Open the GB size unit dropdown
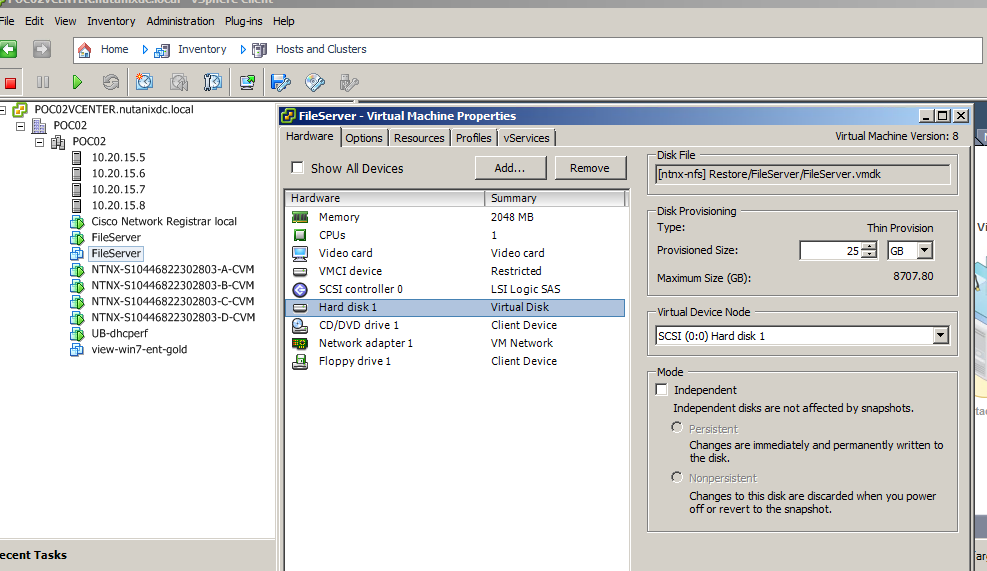 tap(923, 251)
